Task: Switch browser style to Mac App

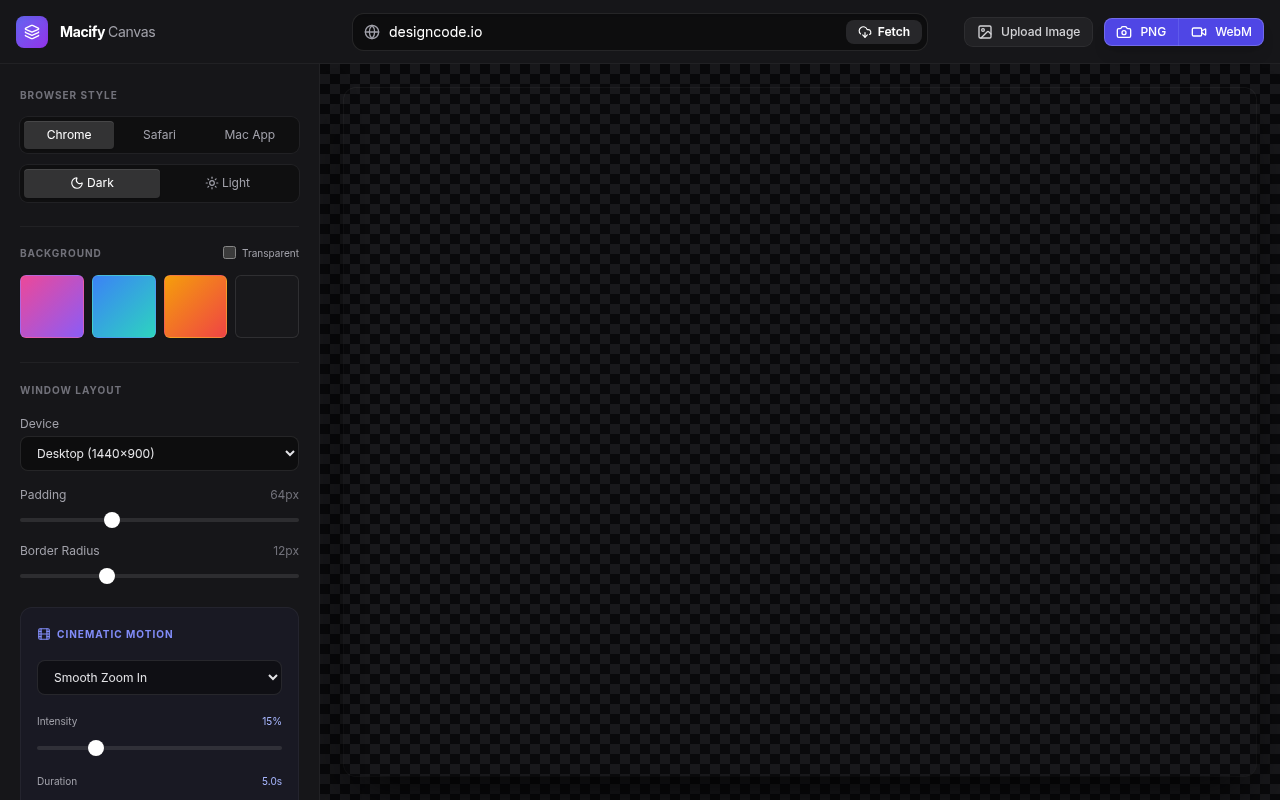Action: 250,135
